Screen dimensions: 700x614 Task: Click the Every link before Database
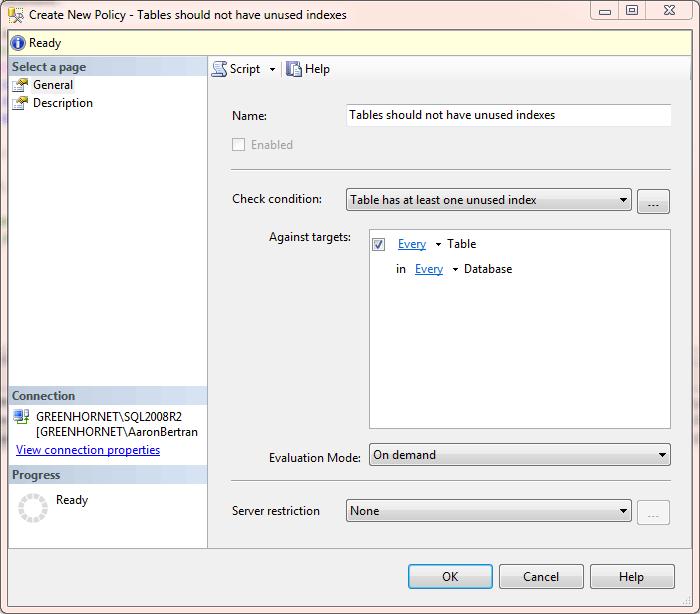pos(429,269)
